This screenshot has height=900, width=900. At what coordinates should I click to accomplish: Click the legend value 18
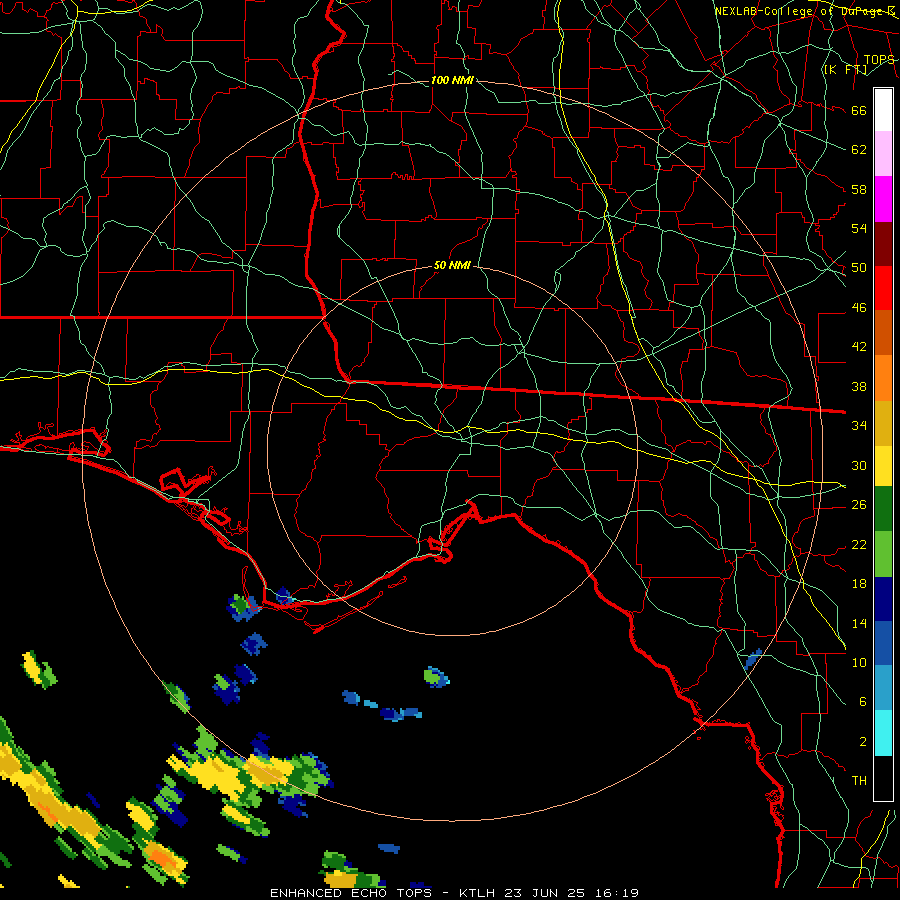859,584
